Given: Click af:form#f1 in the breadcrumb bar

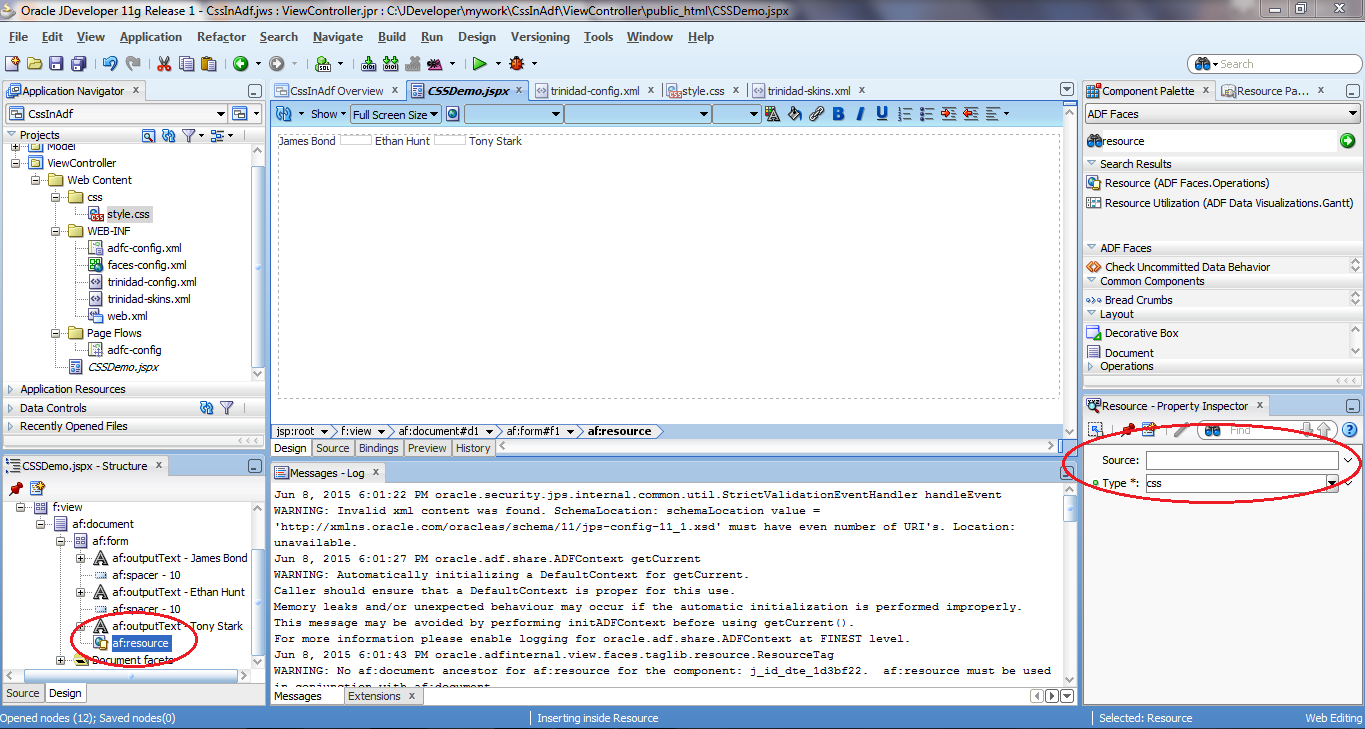Looking at the screenshot, I should [533, 432].
